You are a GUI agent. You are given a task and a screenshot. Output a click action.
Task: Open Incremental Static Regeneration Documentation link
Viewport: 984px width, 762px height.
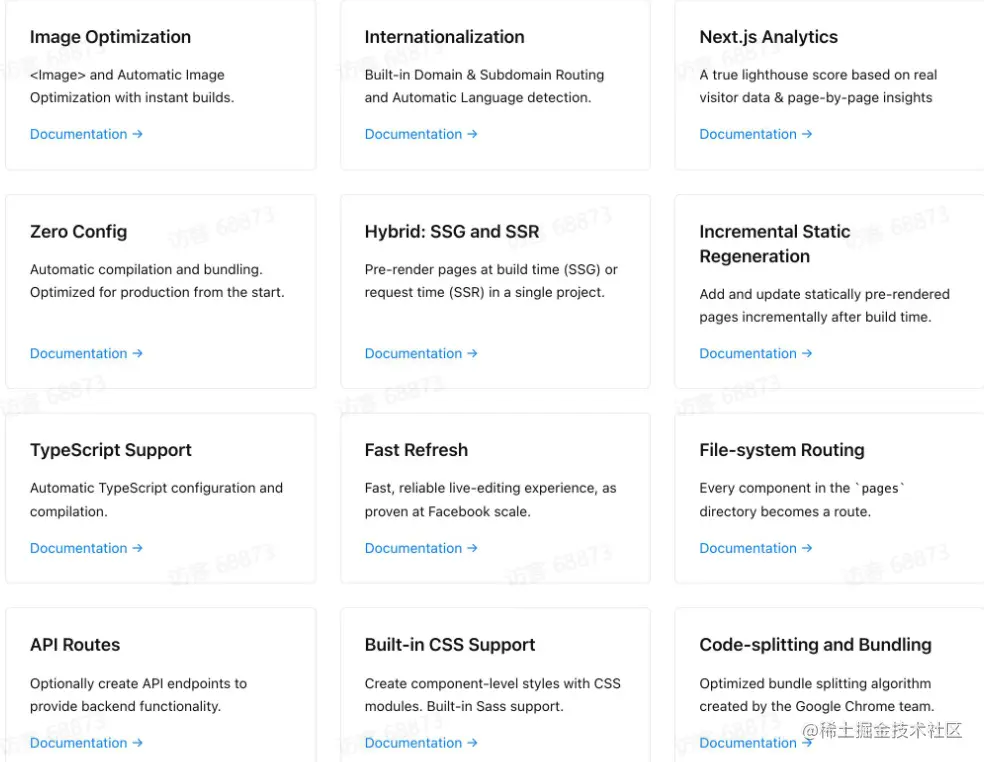pos(755,353)
